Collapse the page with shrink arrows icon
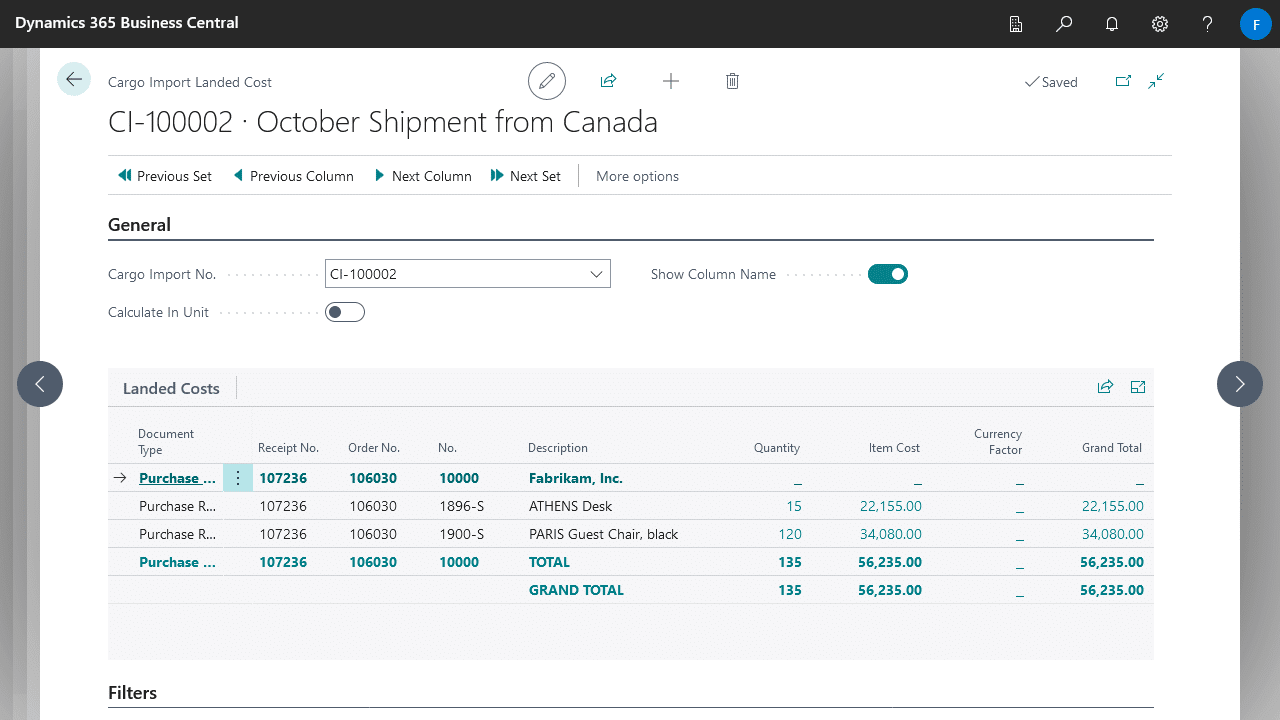 pyautogui.click(x=1156, y=81)
